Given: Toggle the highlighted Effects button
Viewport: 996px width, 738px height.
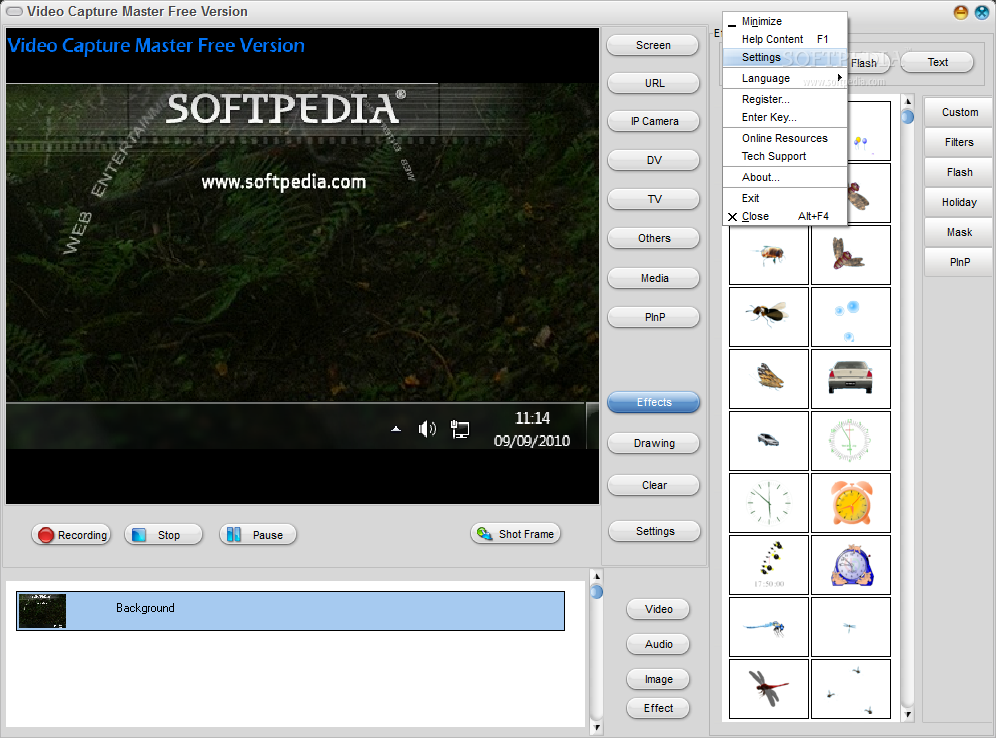Looking at the screenshot, I should pyautogui.click(x=653, y=402).
